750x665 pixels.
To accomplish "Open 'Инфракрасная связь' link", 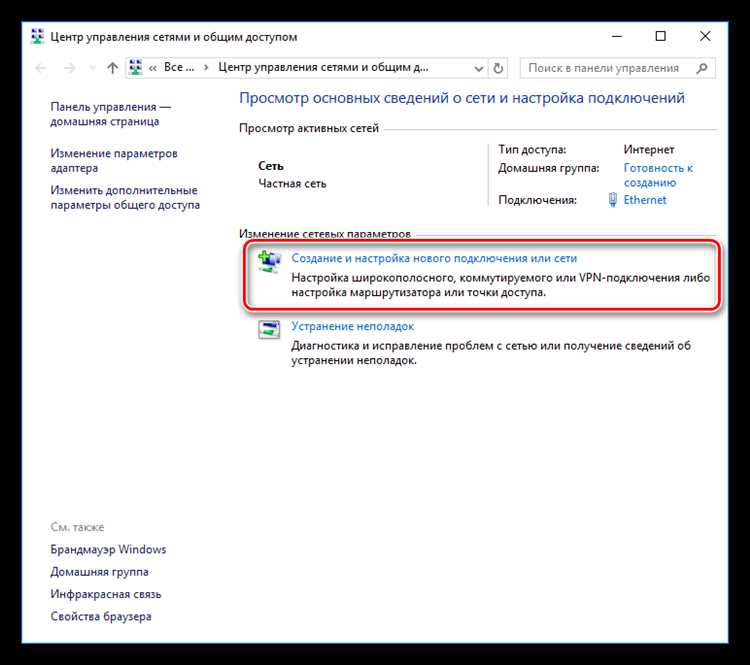I will [x=106, y=594].
